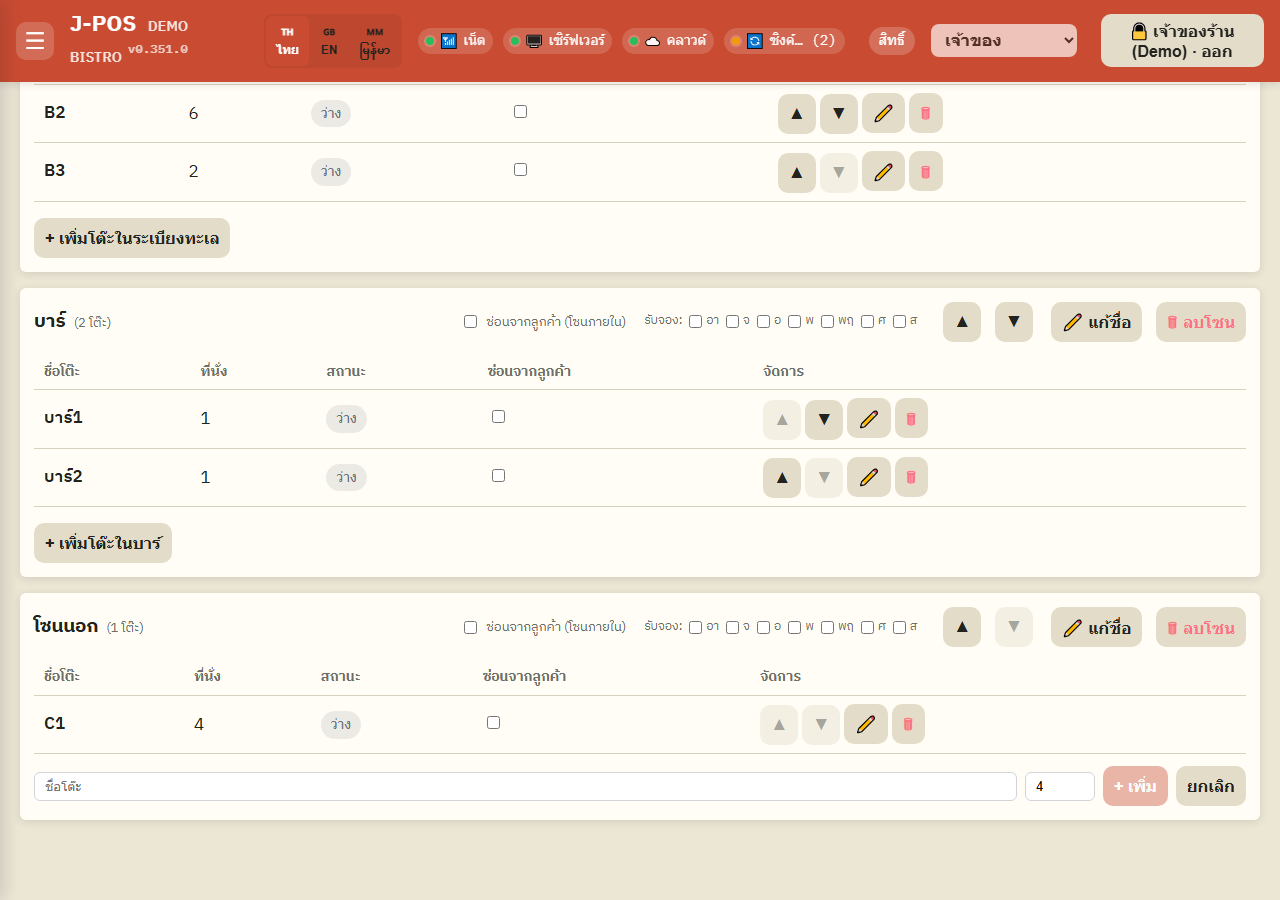
Task: Open the ซิงค์ (2) sync status indicator
Action: click(x=784, y=41)
